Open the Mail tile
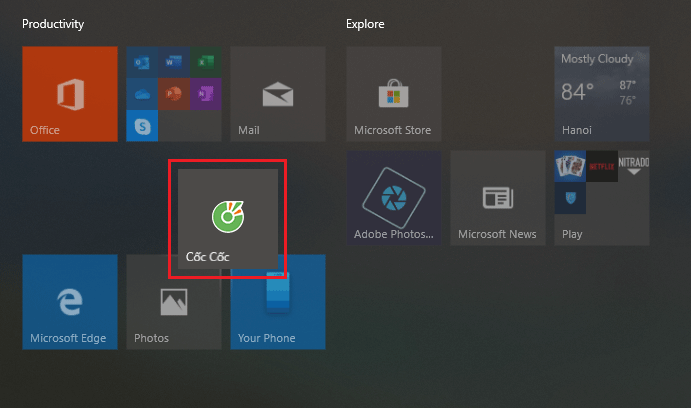This screenshot has height=408, width=691. [278, 94]
